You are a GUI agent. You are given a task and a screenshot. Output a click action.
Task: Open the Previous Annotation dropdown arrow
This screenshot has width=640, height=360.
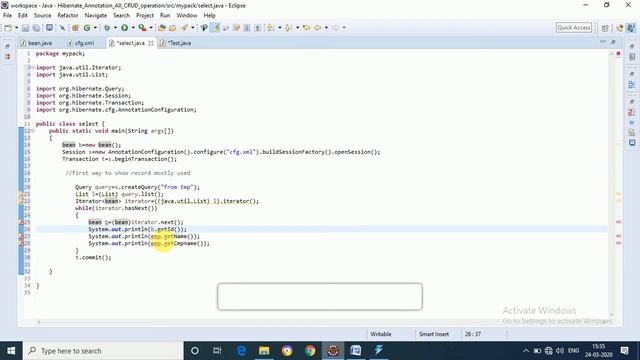(x=298, y=28)
